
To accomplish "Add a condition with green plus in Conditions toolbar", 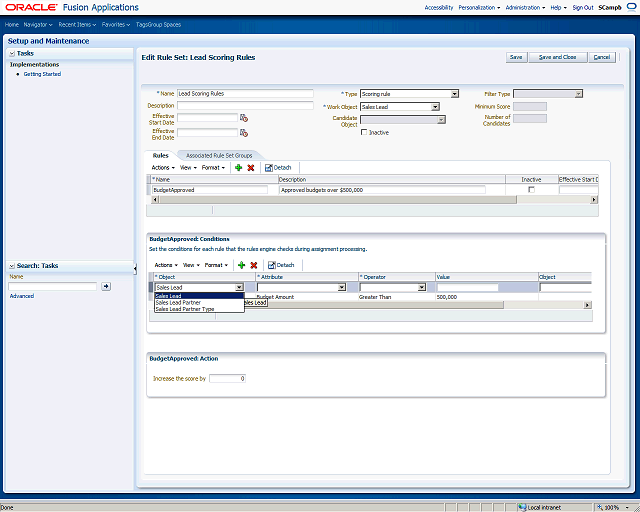I will (242, 265).
